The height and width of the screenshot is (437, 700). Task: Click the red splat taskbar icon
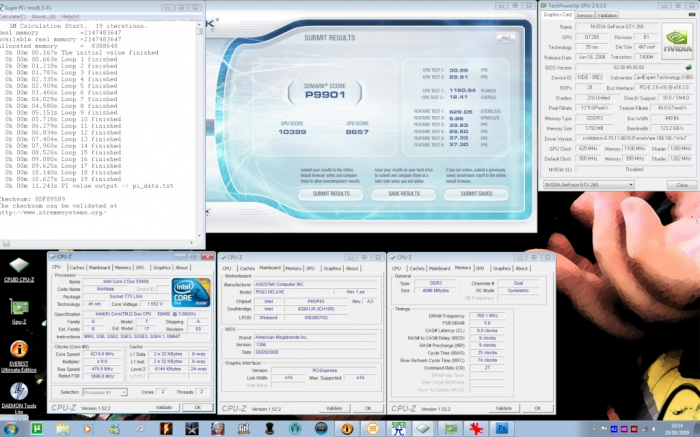pyautogui.click(x=476, y=429)
